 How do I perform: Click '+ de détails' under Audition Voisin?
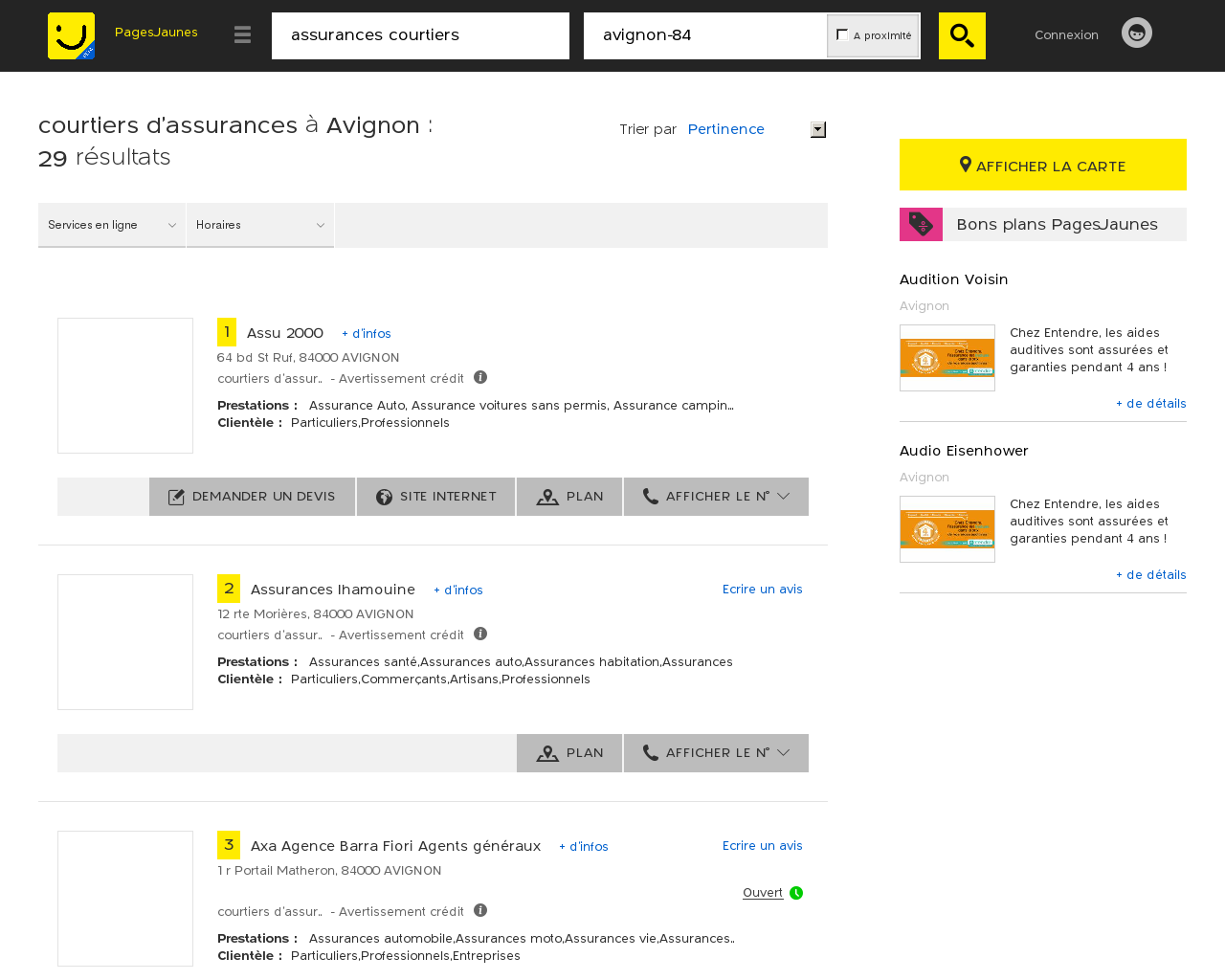click(x=1151, y=404)
